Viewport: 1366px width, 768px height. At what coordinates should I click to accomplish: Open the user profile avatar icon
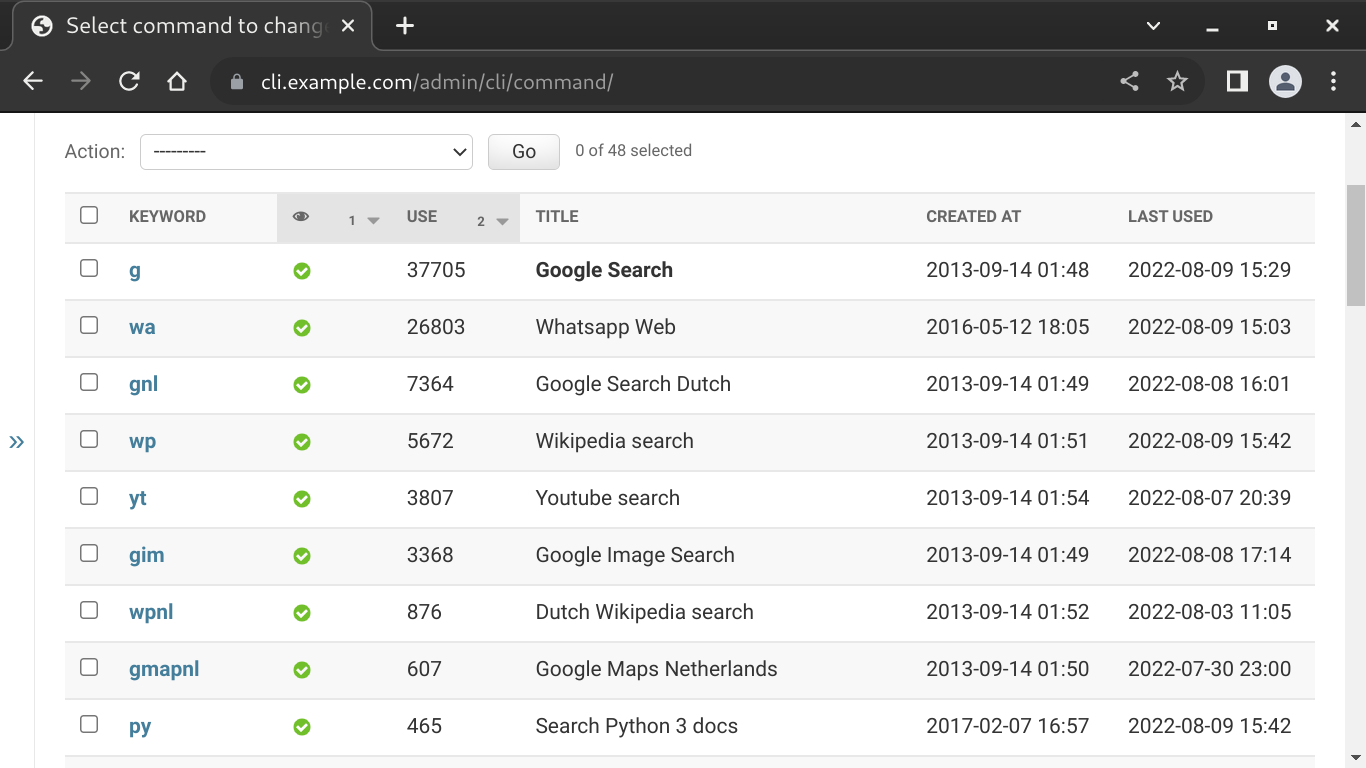point(1285,82)
